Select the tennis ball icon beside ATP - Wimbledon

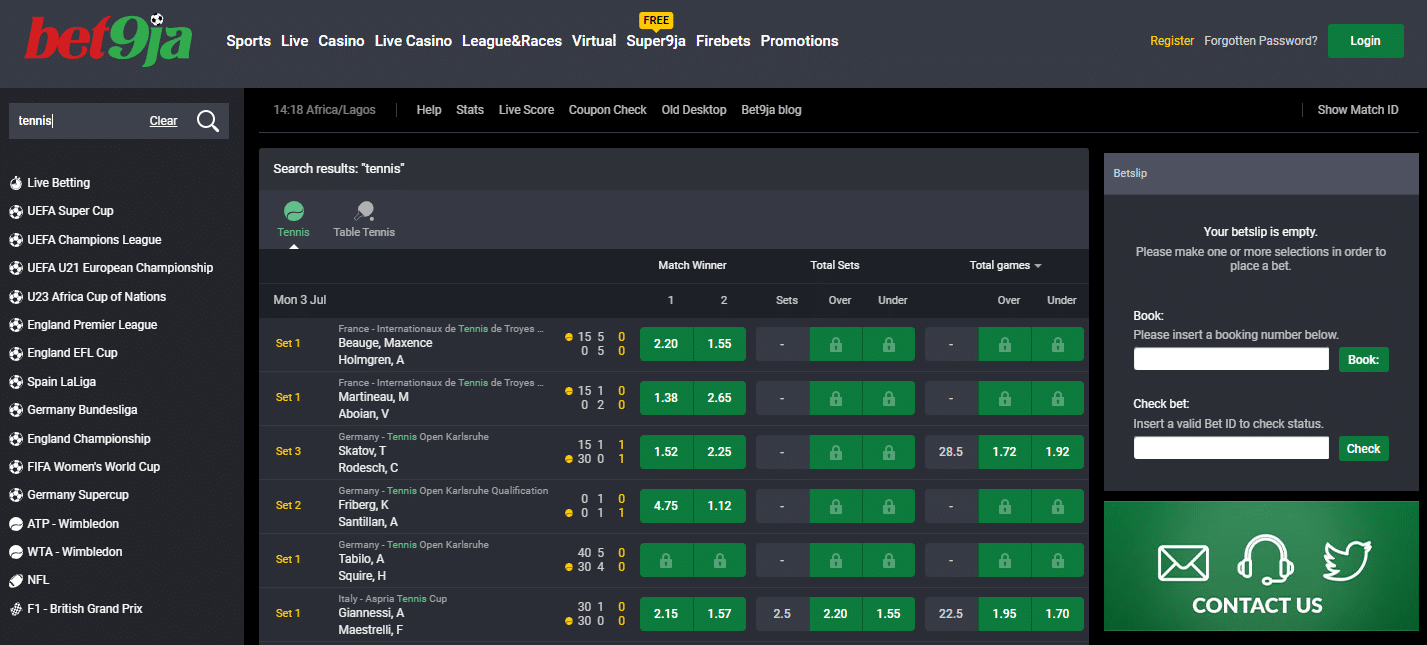(x=17, y=523)
